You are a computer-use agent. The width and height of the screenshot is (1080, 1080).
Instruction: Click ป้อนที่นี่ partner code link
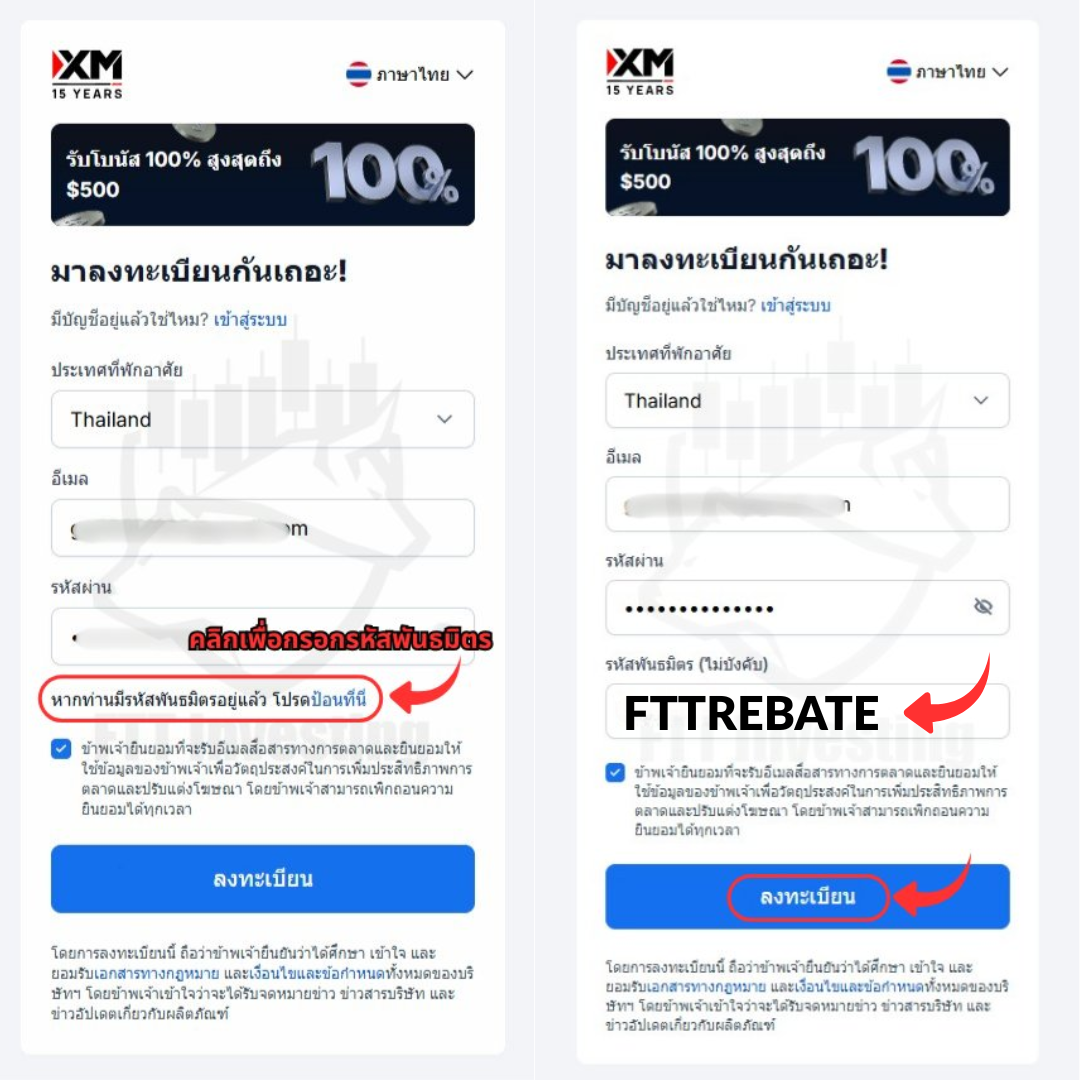(x=338, y=700)
